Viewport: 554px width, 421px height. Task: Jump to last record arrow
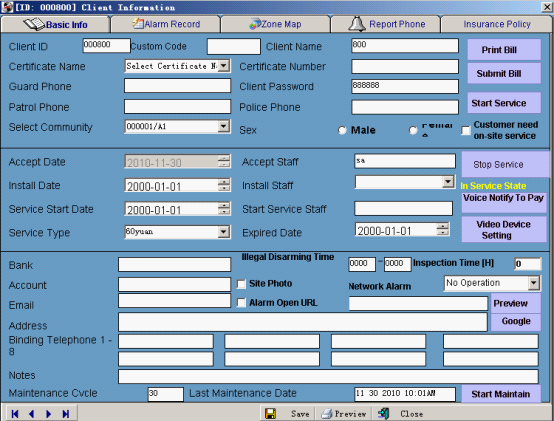coord(66,414)
